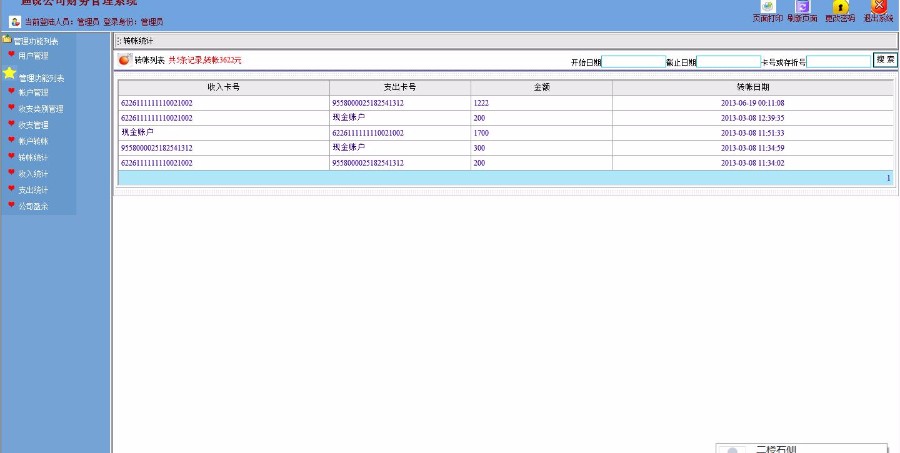This screenshot has width=900, height=453.
Task: Click the 刷新页面 refresh icon
Action: [x=803, y=6]
